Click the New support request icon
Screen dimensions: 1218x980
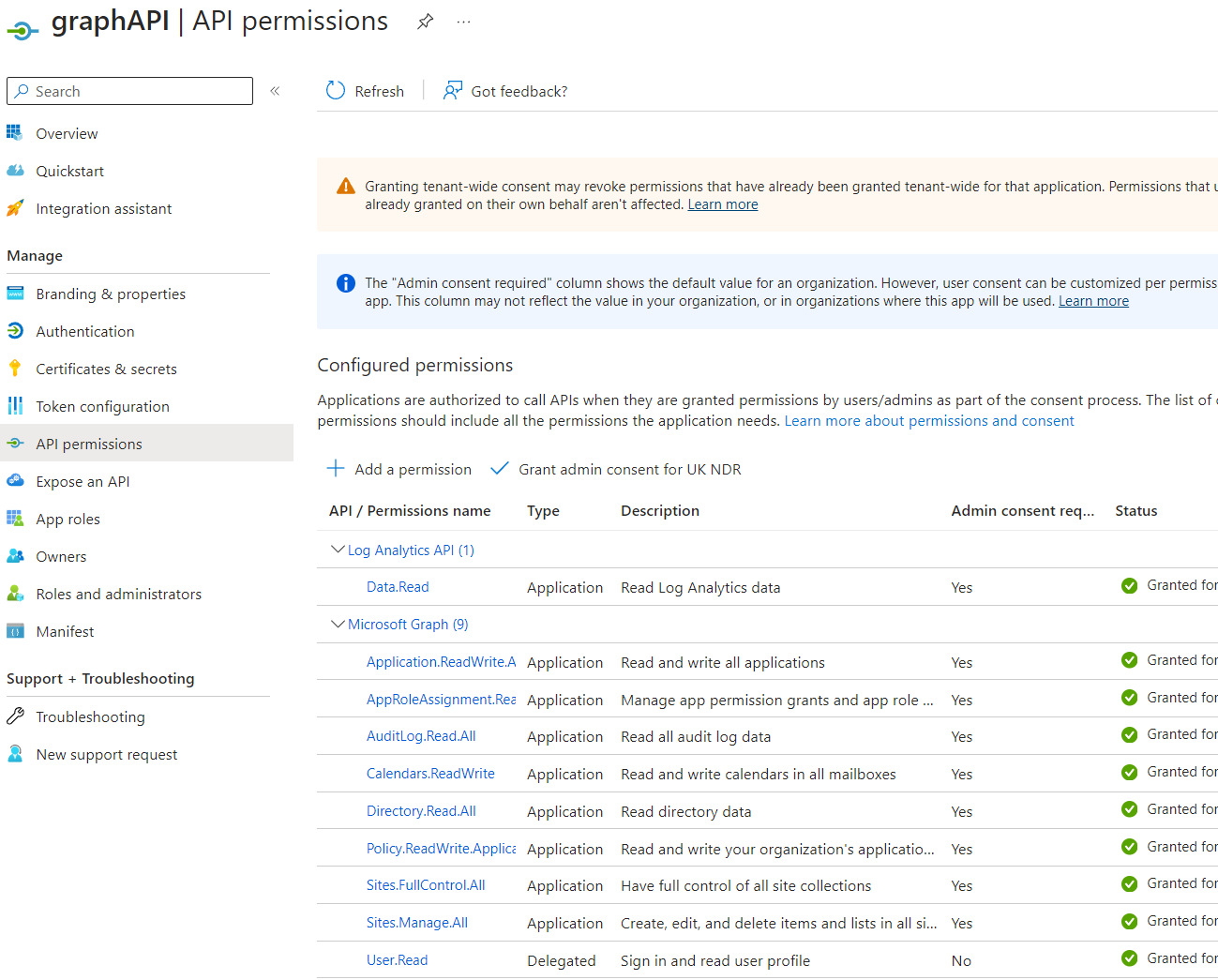pyautogui.click(x=15, y=754)
